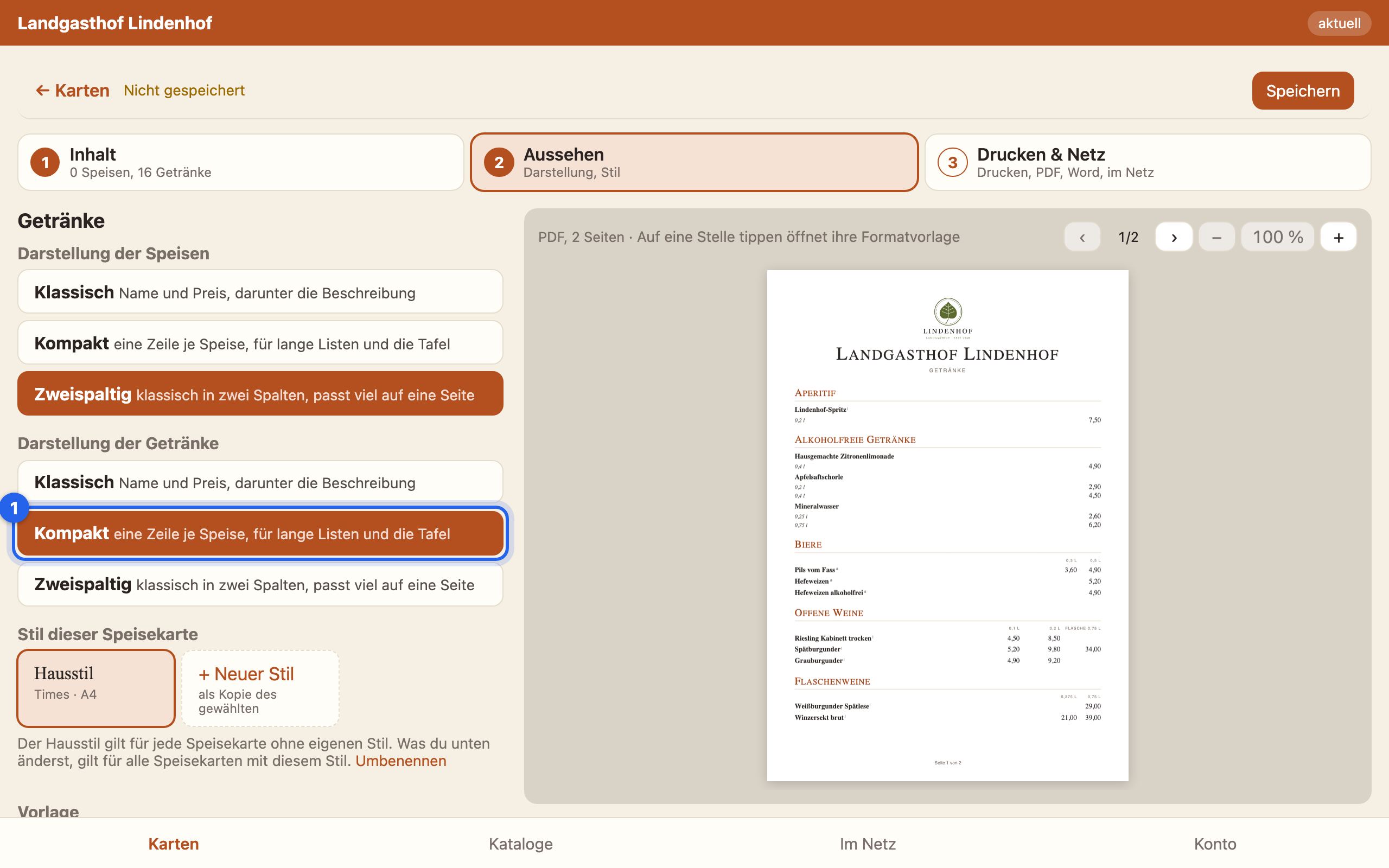1389x868 pixels.
Task: Click Lindenhof-Spritz item in preview
Action: [x=821, y=409]
